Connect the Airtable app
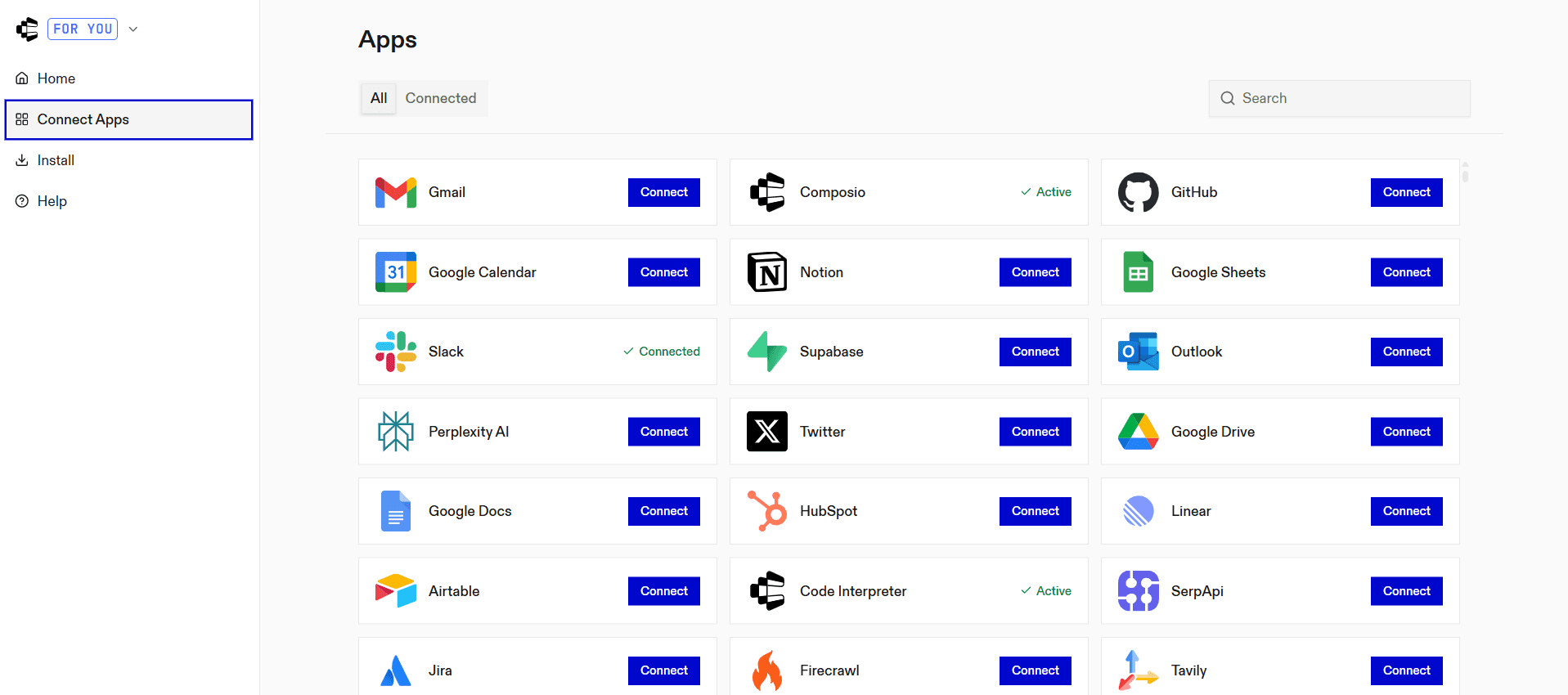The image size is (1568, 695). click(x=664, y=591)
